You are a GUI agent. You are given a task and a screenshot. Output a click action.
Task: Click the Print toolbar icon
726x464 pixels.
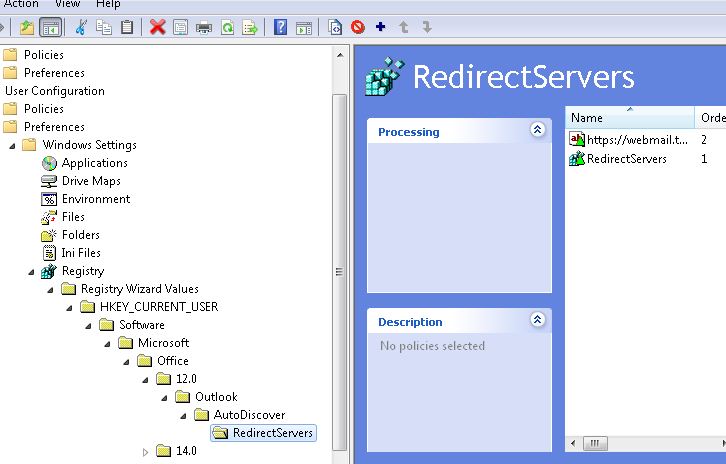[204, 28]
